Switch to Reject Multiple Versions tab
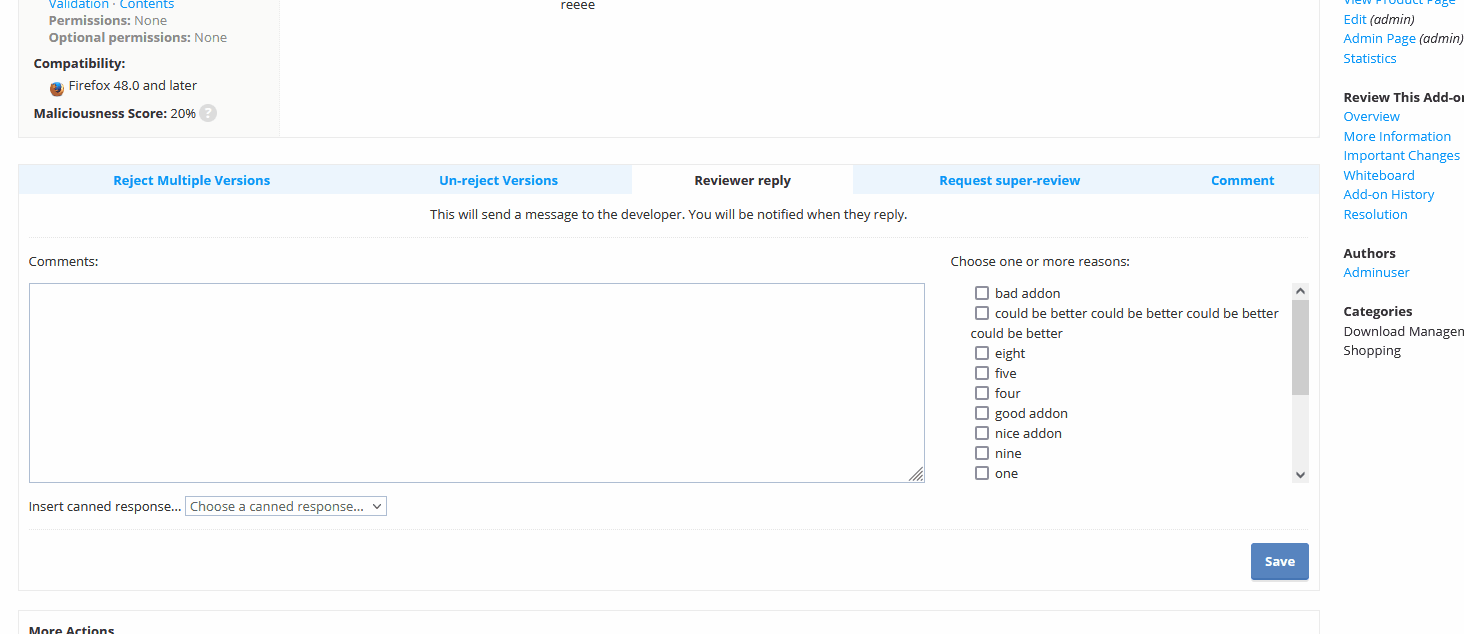1464x634 pixels. point(191,180)
